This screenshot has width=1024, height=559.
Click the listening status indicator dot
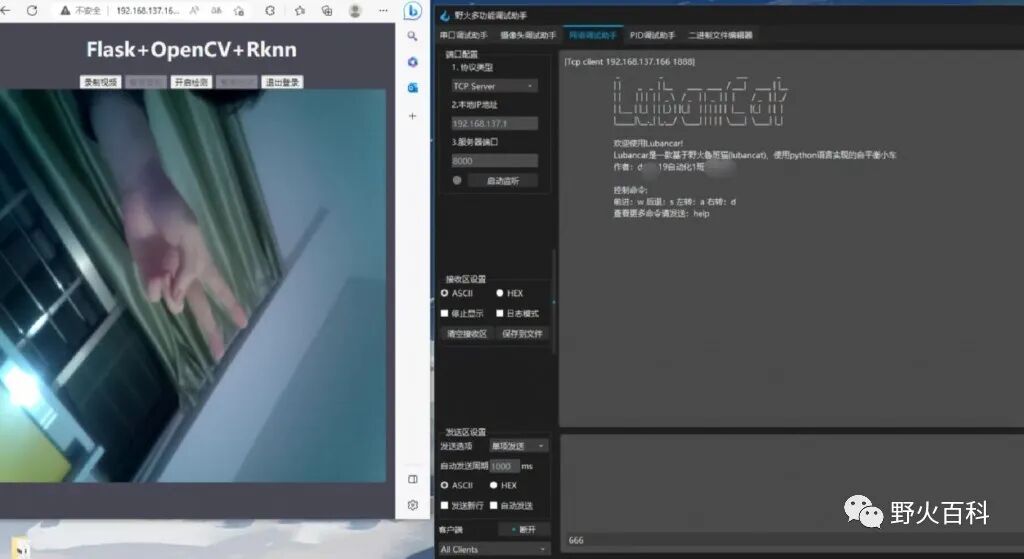(457, 180)
